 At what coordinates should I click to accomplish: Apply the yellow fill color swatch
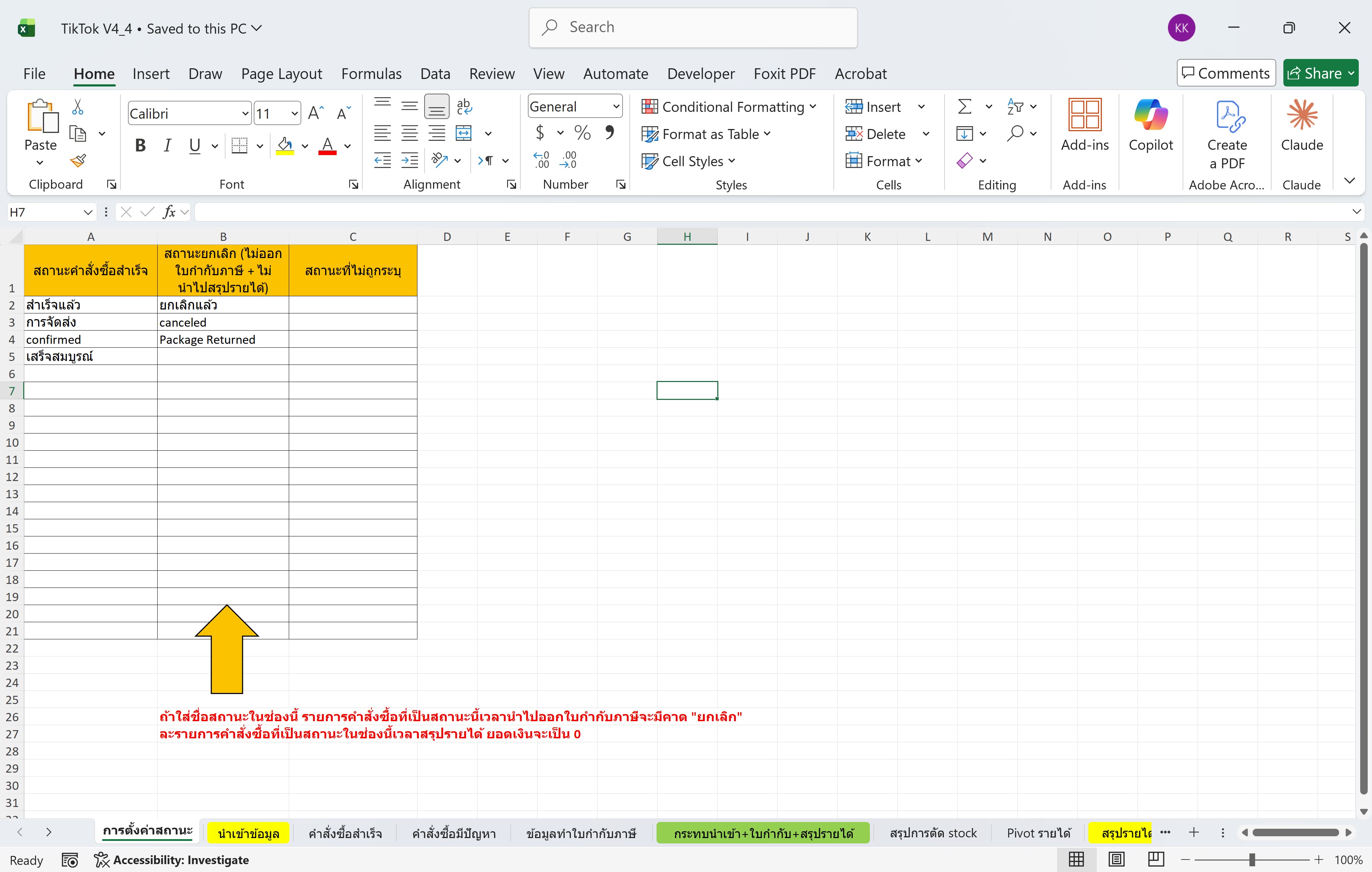(285, 146)
